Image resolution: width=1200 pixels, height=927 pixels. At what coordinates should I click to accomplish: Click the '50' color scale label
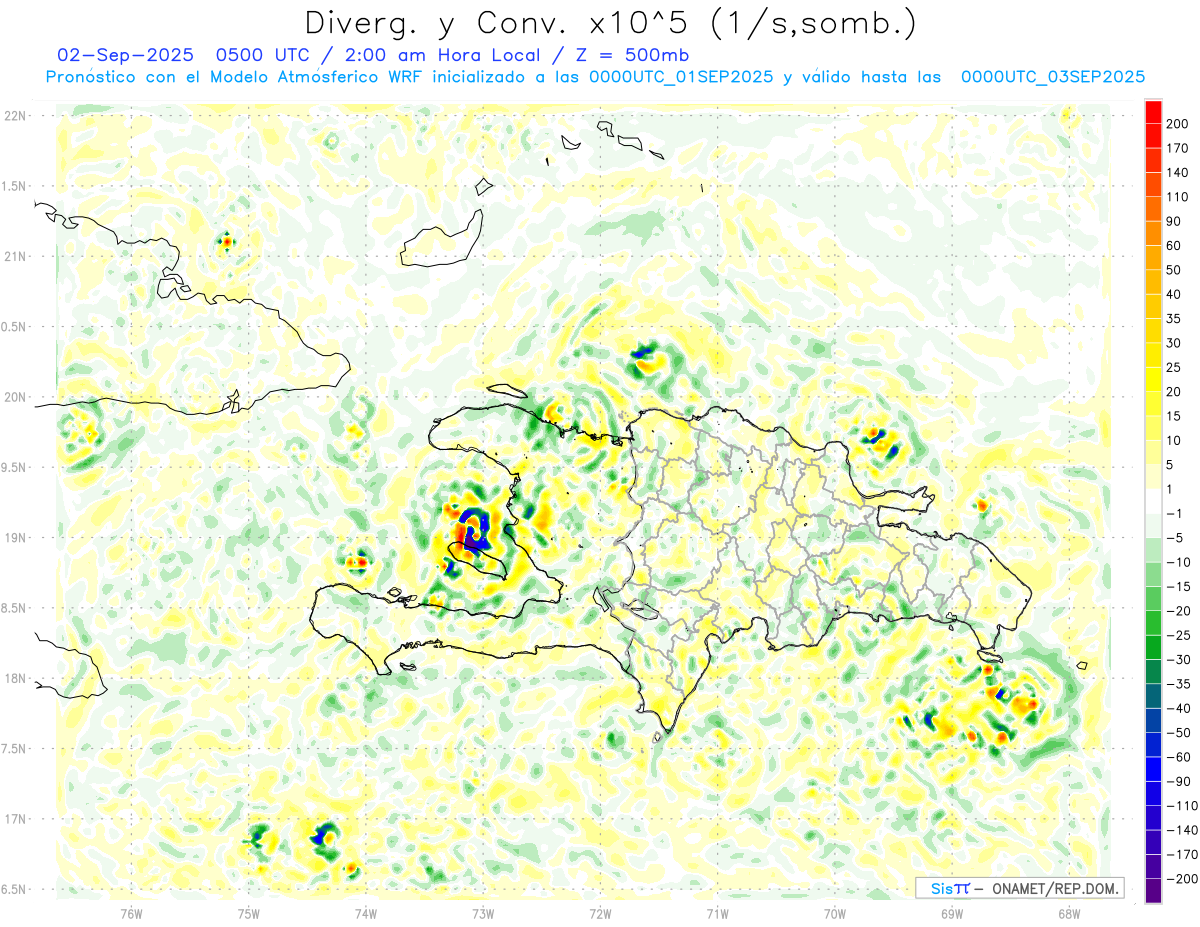coord(1176,270)
